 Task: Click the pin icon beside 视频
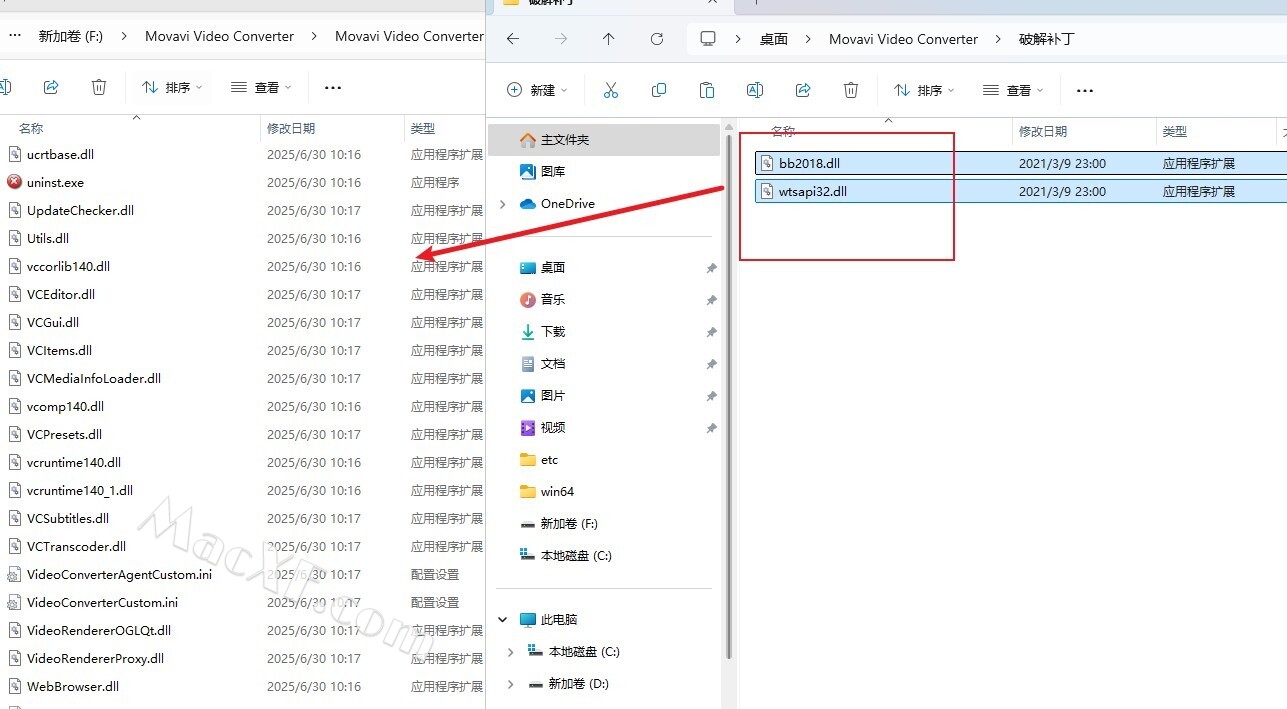click(711, 428)
